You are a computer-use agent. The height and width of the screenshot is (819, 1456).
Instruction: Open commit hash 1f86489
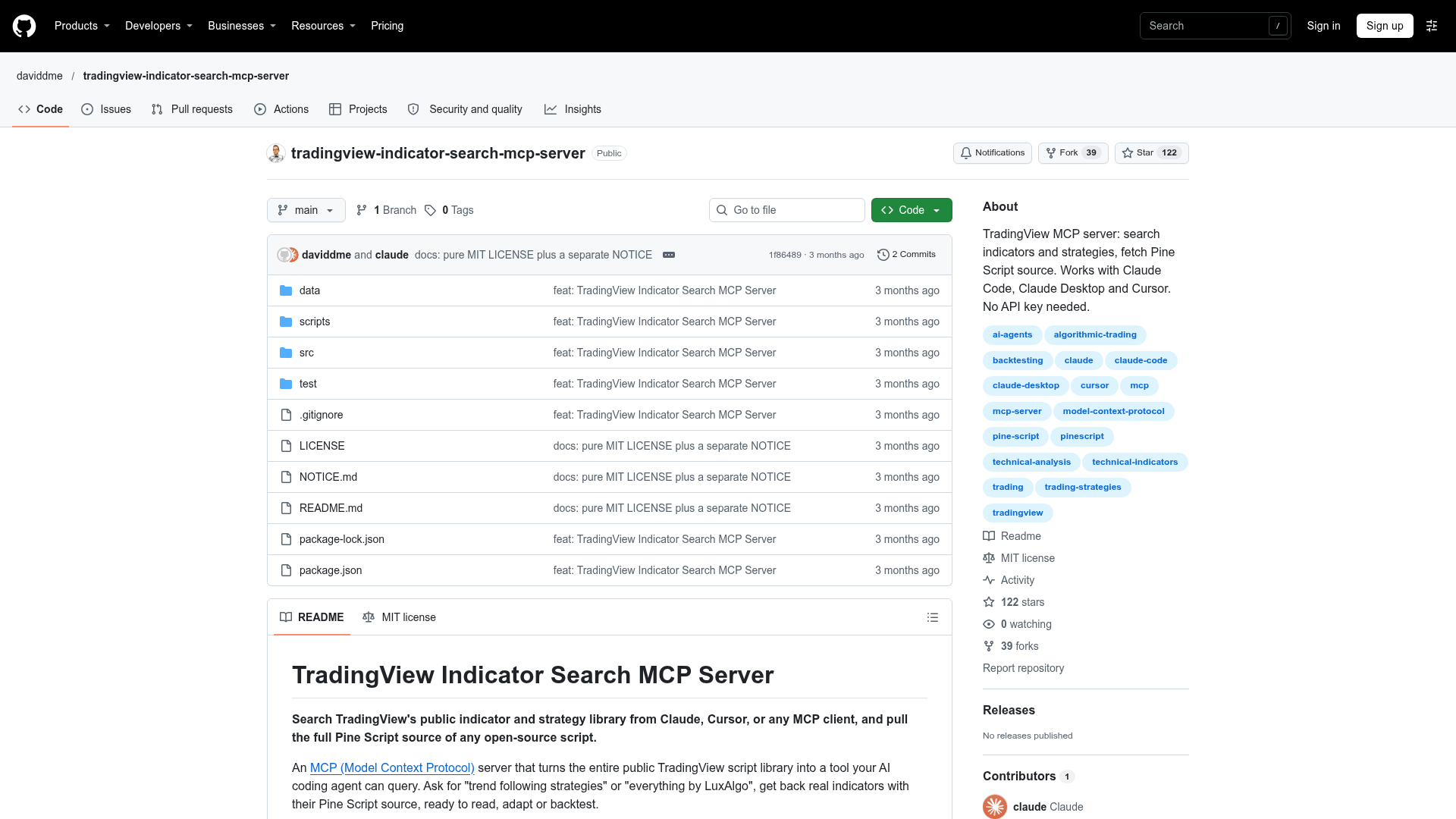[785, 255]
